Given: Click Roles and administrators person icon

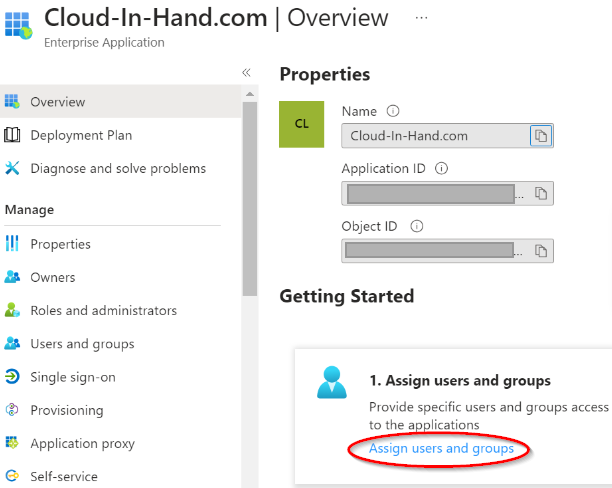Looking at the screenshot, I should (12, 310).
